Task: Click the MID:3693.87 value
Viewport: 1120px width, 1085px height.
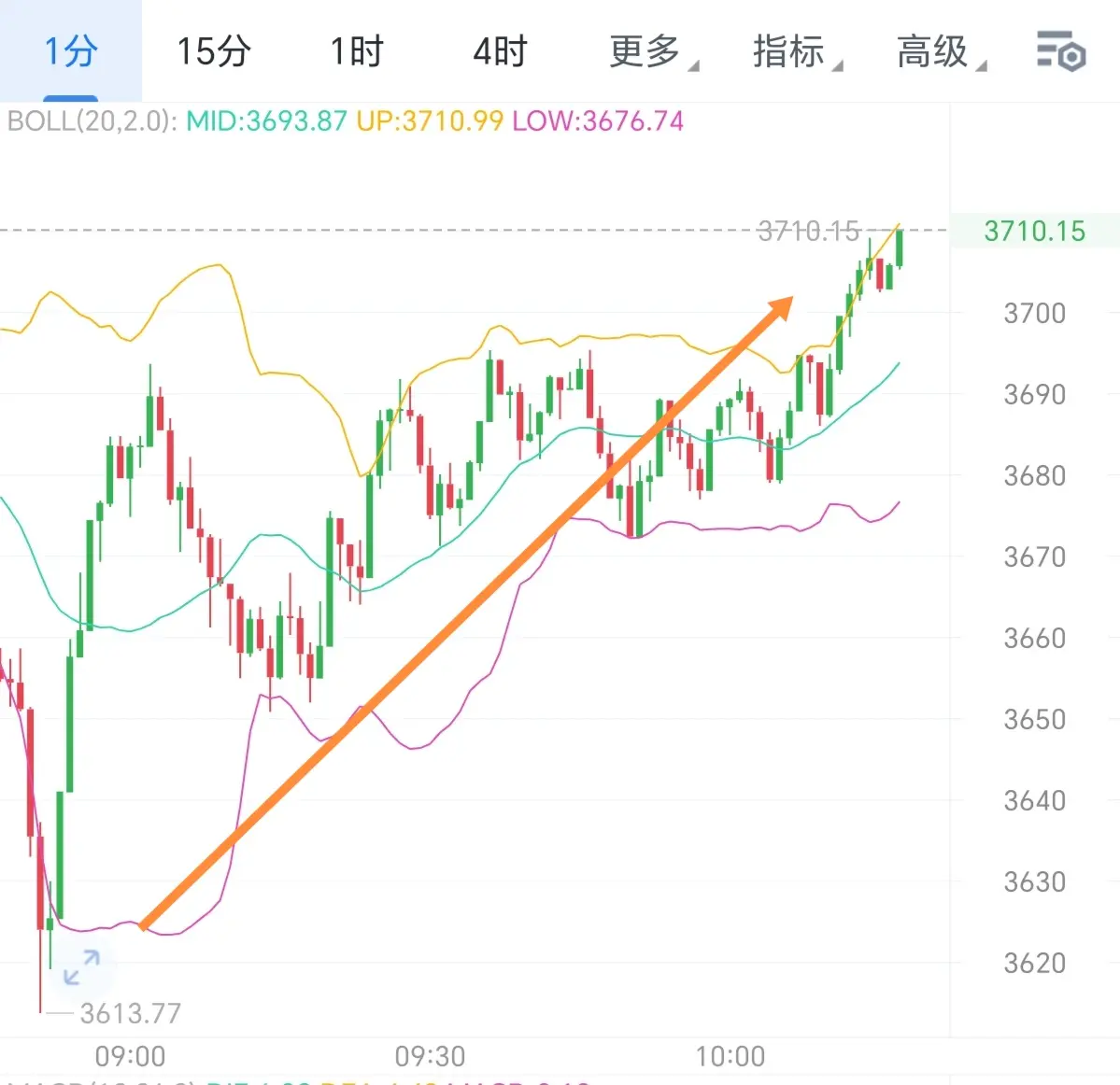Action: [266, 121]
